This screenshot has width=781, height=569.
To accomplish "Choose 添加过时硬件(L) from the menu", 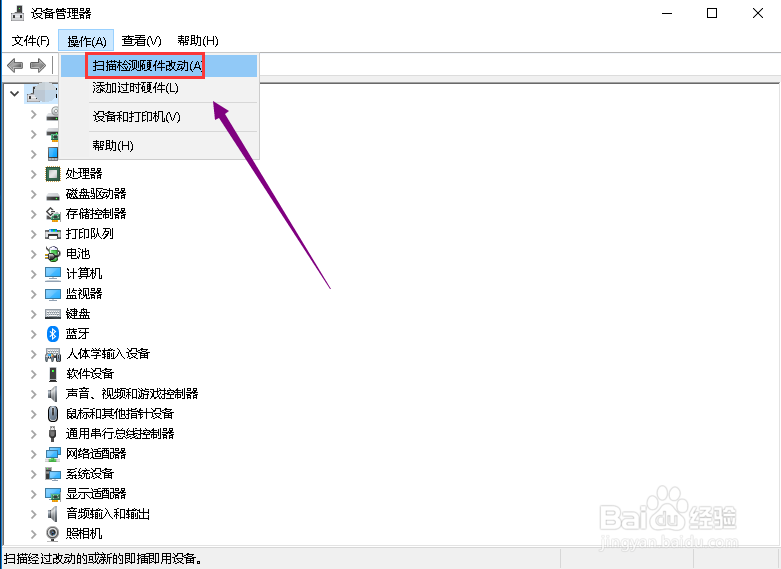I will (x=159, y=88).
